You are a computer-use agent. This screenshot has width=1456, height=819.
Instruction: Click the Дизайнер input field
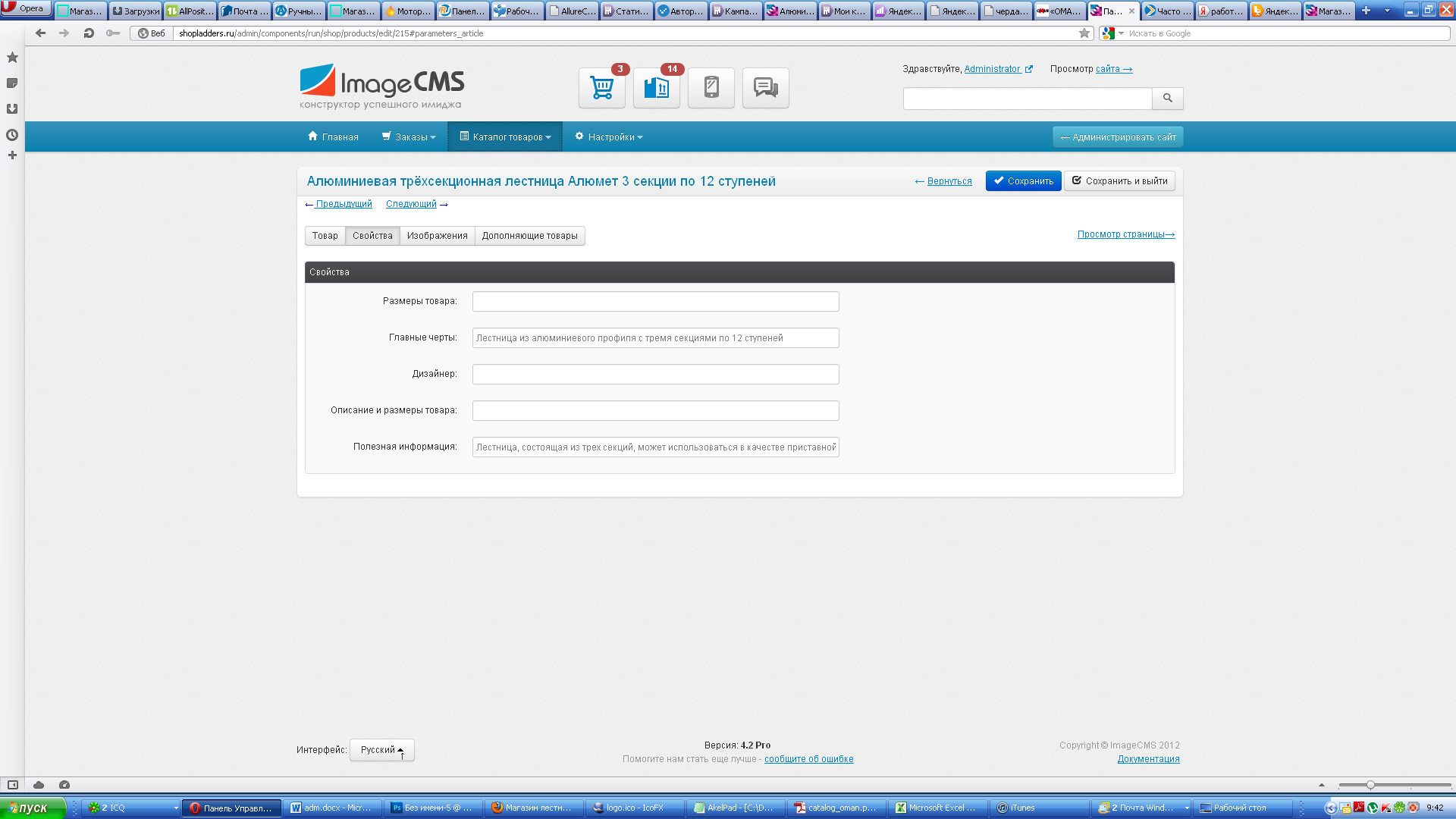tap(655, 374)
